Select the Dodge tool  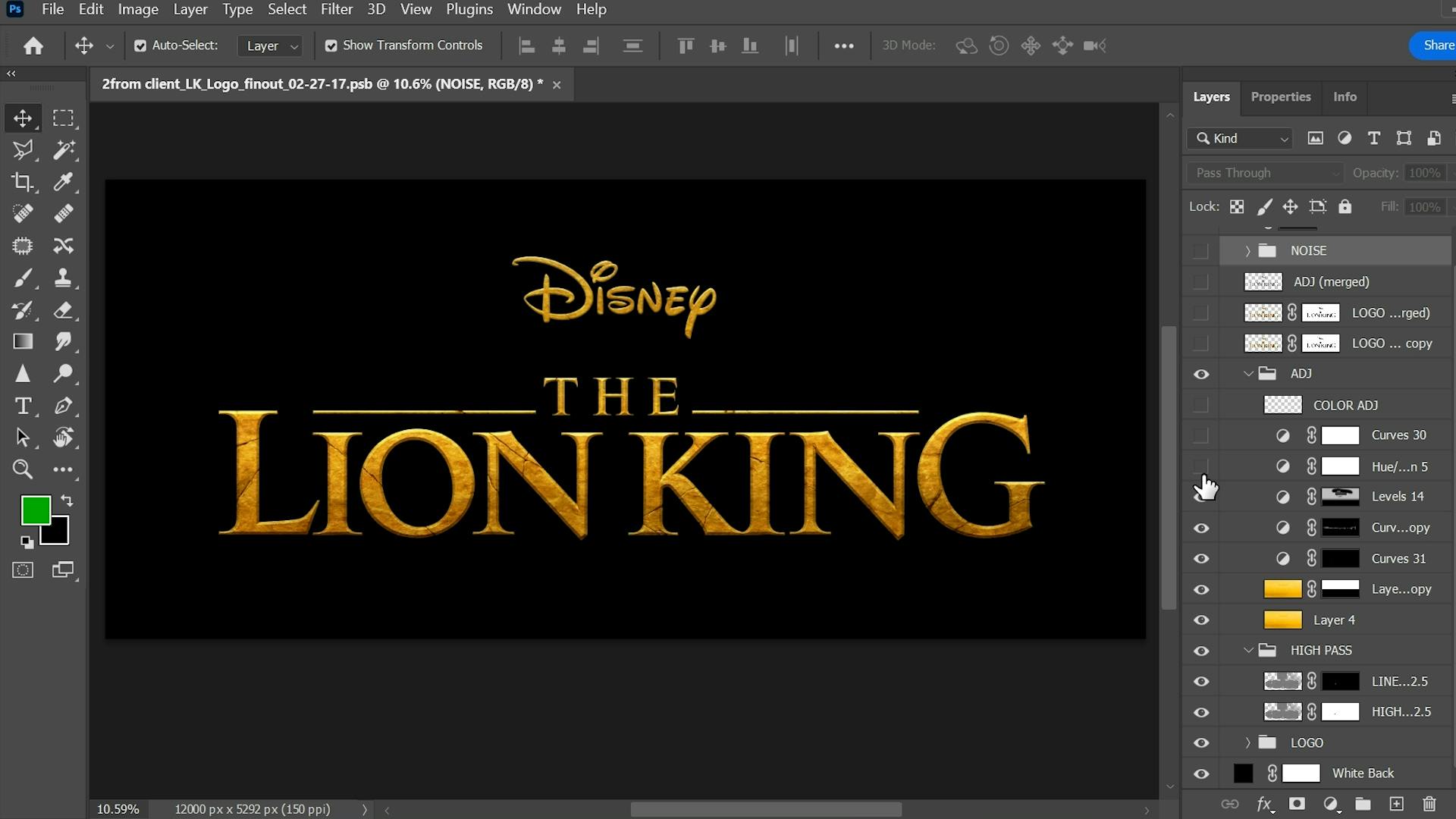pos(63,374)
